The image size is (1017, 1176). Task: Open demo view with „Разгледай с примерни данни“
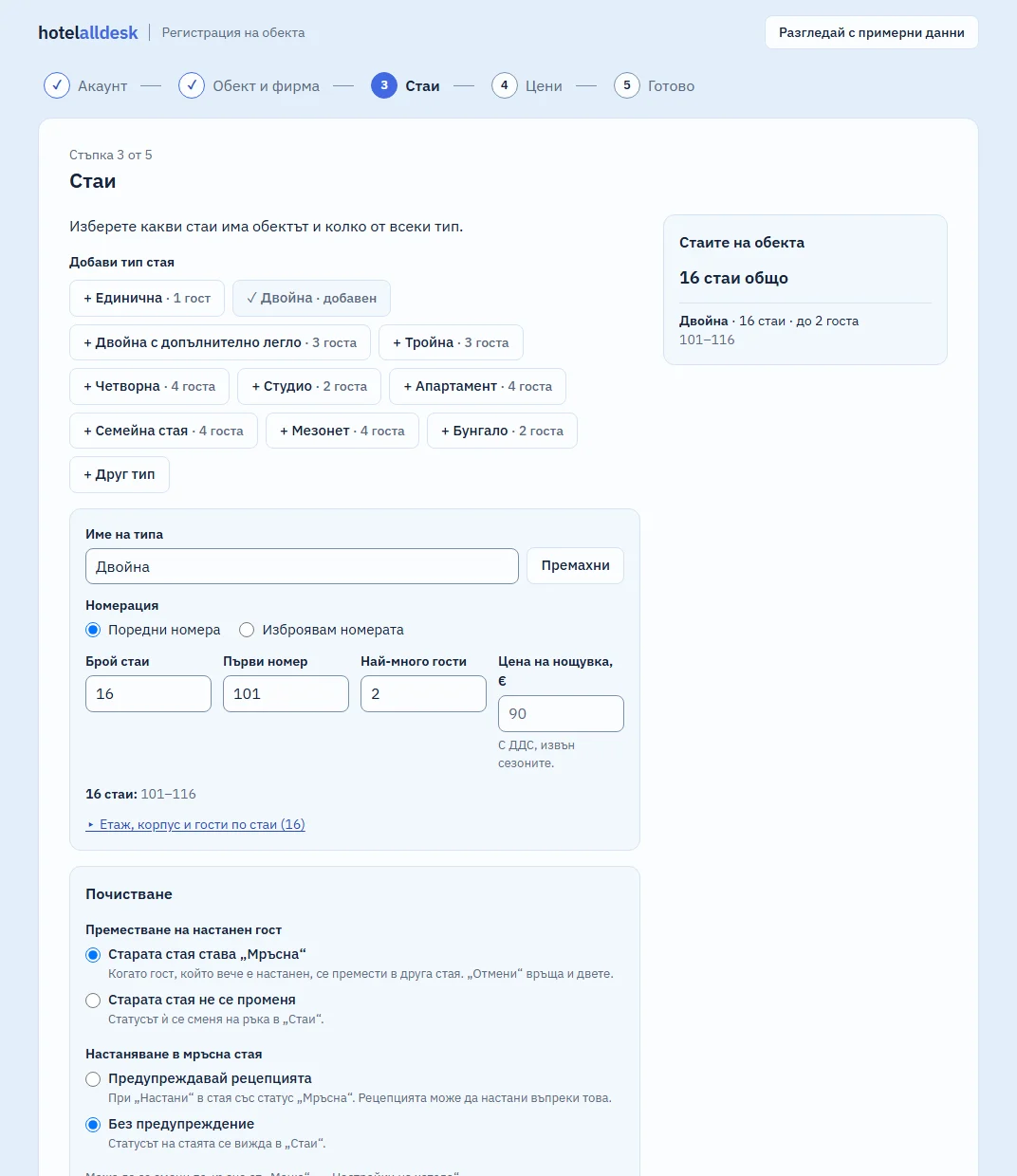871,32
